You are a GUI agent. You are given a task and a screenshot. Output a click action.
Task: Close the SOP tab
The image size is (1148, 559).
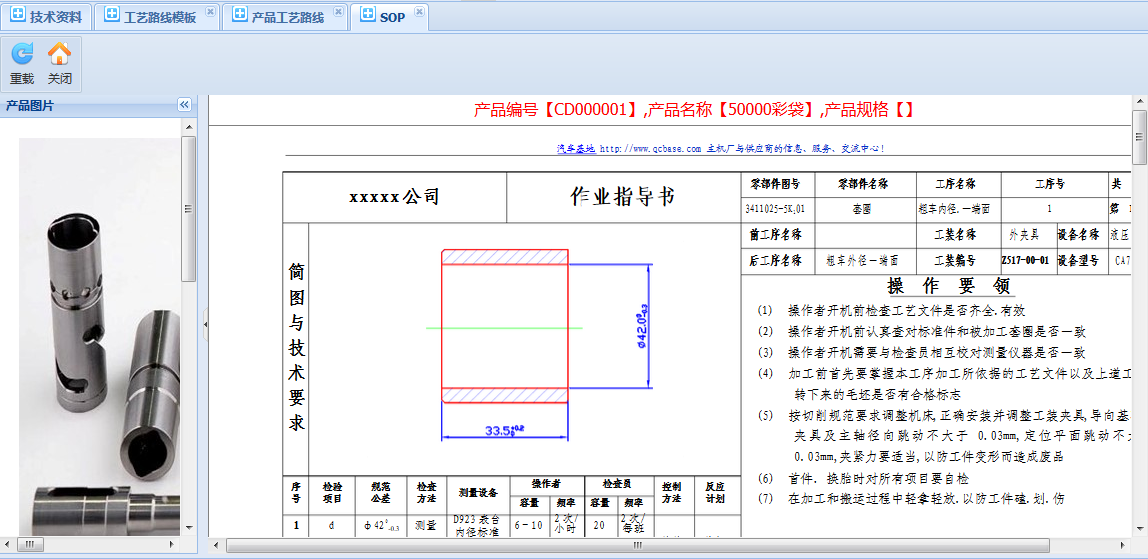point(419,12)
